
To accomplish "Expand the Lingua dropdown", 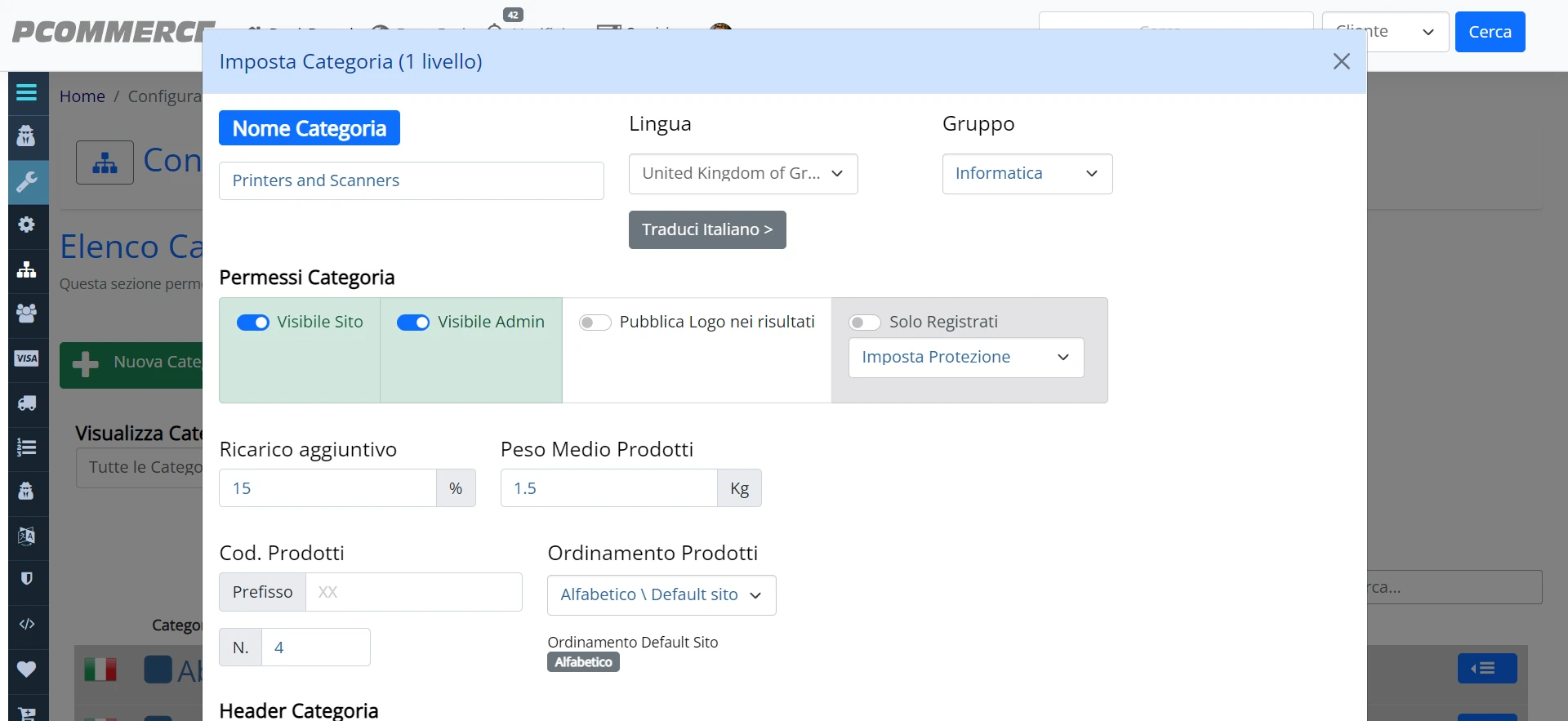I will (x=743, y=174).
